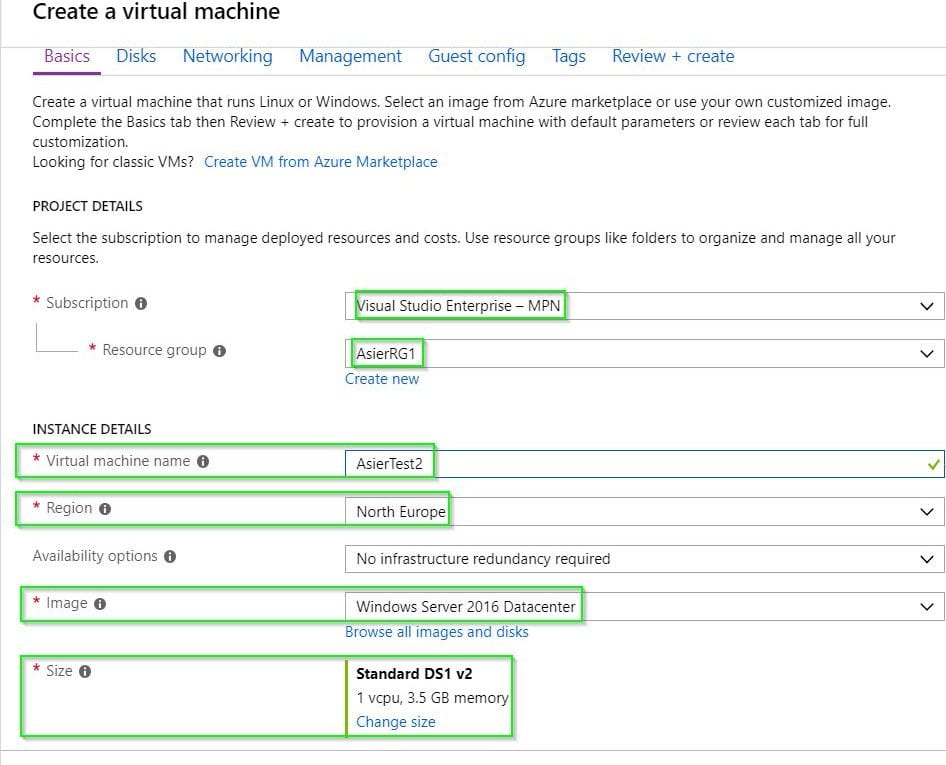946x765 pixels.
Task: Open the Management tab
Action: coord(351,56)
